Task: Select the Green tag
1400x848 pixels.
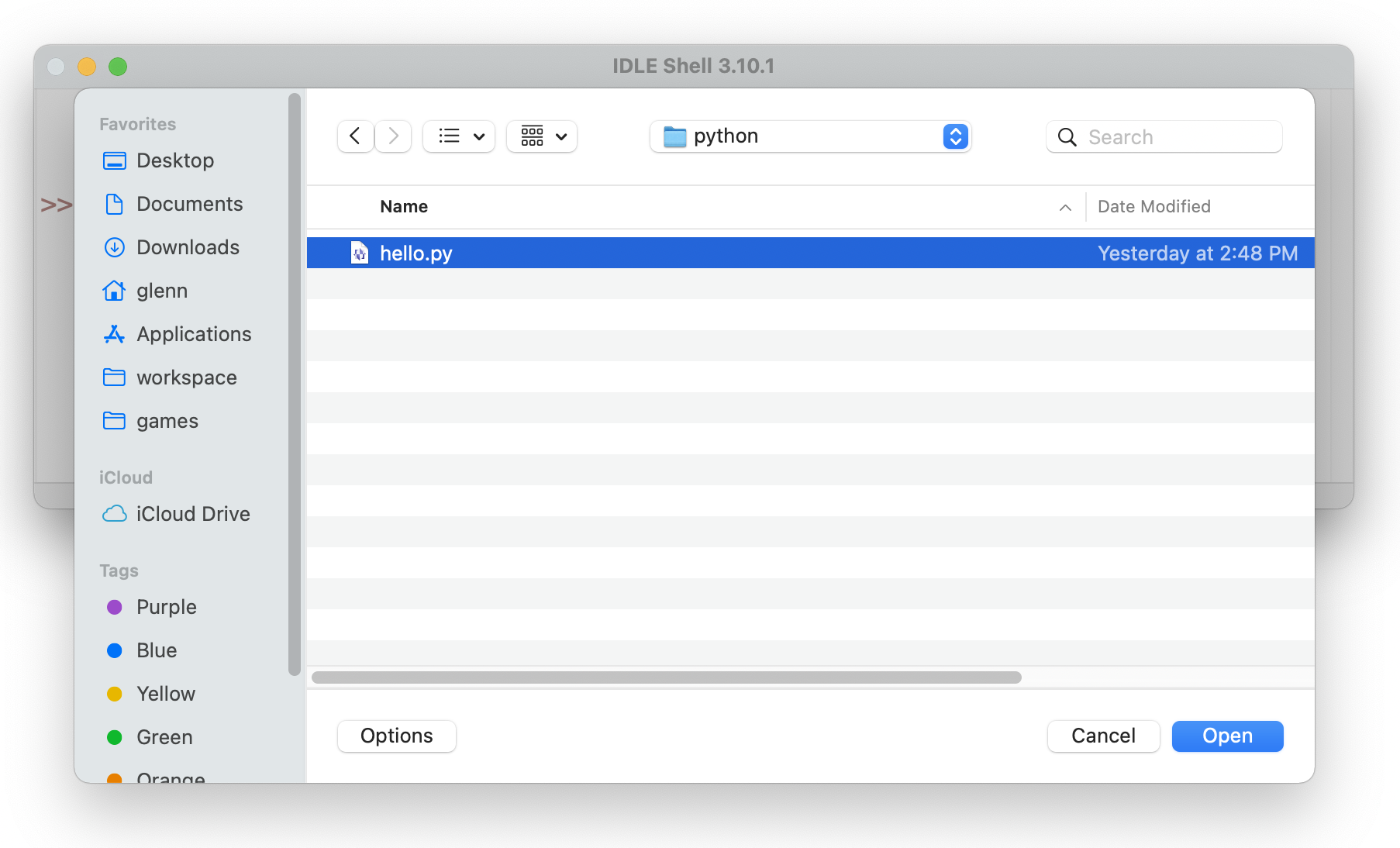Action: 164,737
